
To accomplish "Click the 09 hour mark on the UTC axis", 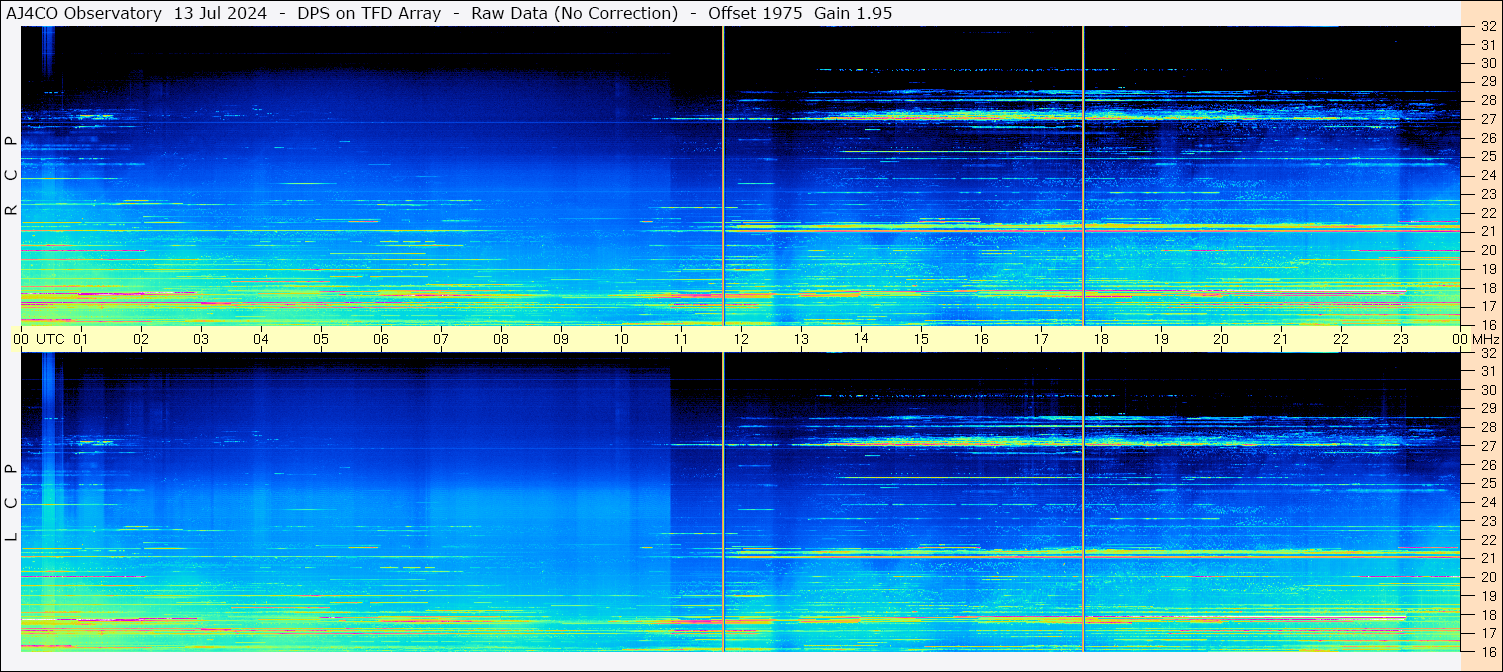I will click(561, 339).
